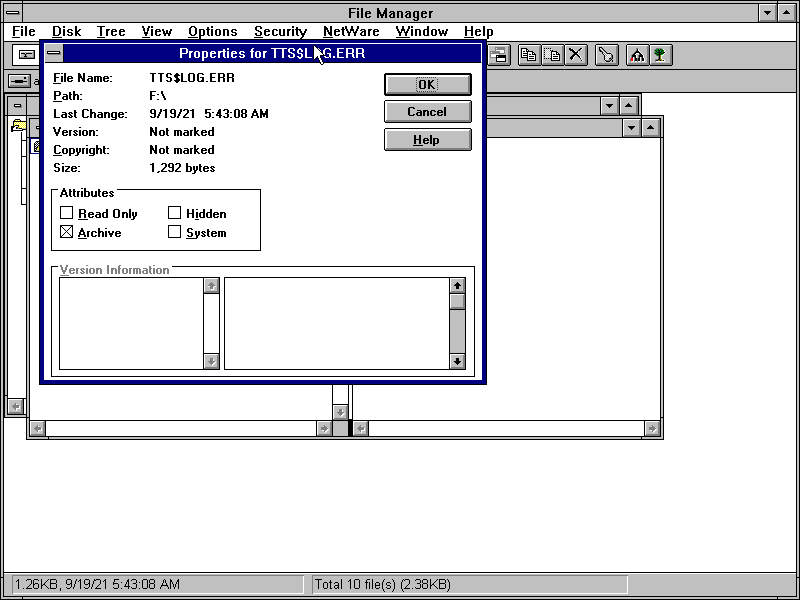Click the Properties for TTS$LOG.ERR title bar
Image resolution: width=800 pixels, height=600 pixels.
pos(272,53)
